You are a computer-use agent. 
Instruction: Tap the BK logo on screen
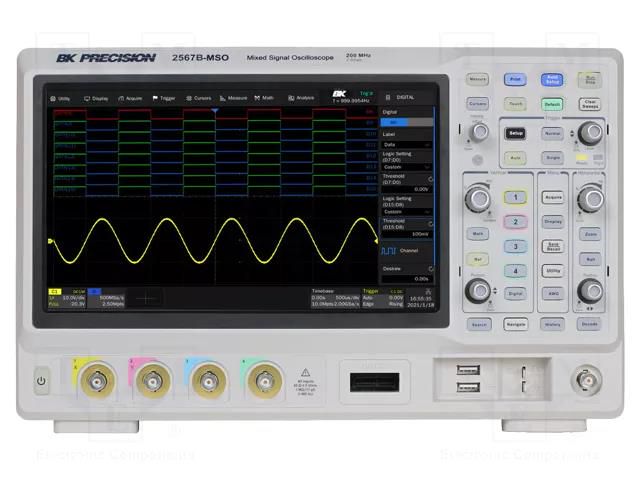pos(339,93)
